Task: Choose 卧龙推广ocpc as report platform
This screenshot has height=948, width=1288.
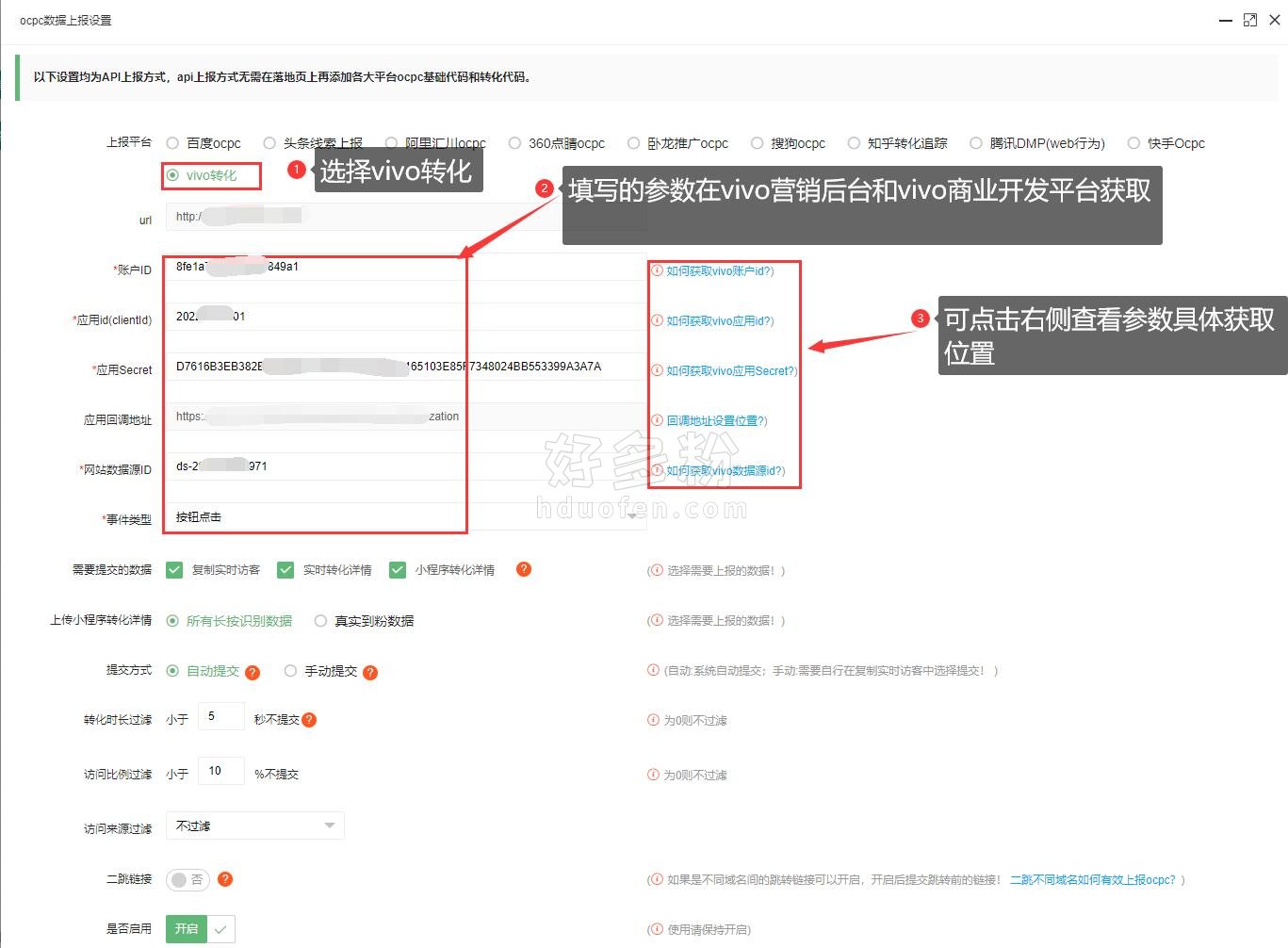Action: (633, 143)
